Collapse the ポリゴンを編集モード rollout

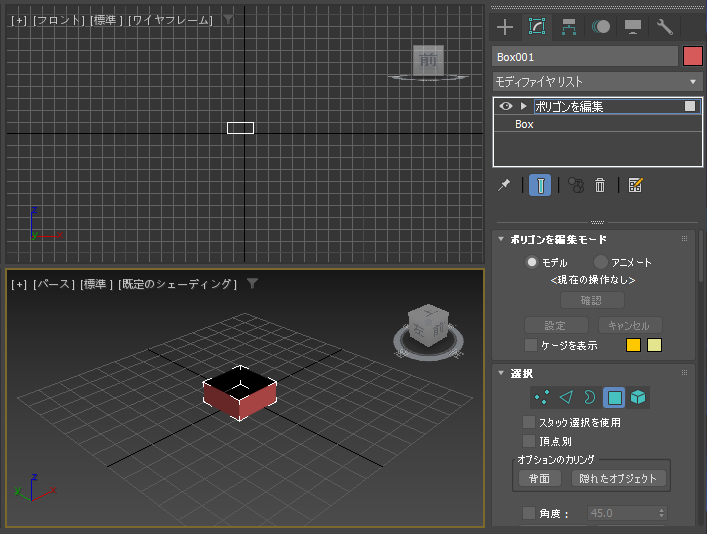[x=501, y=239]
